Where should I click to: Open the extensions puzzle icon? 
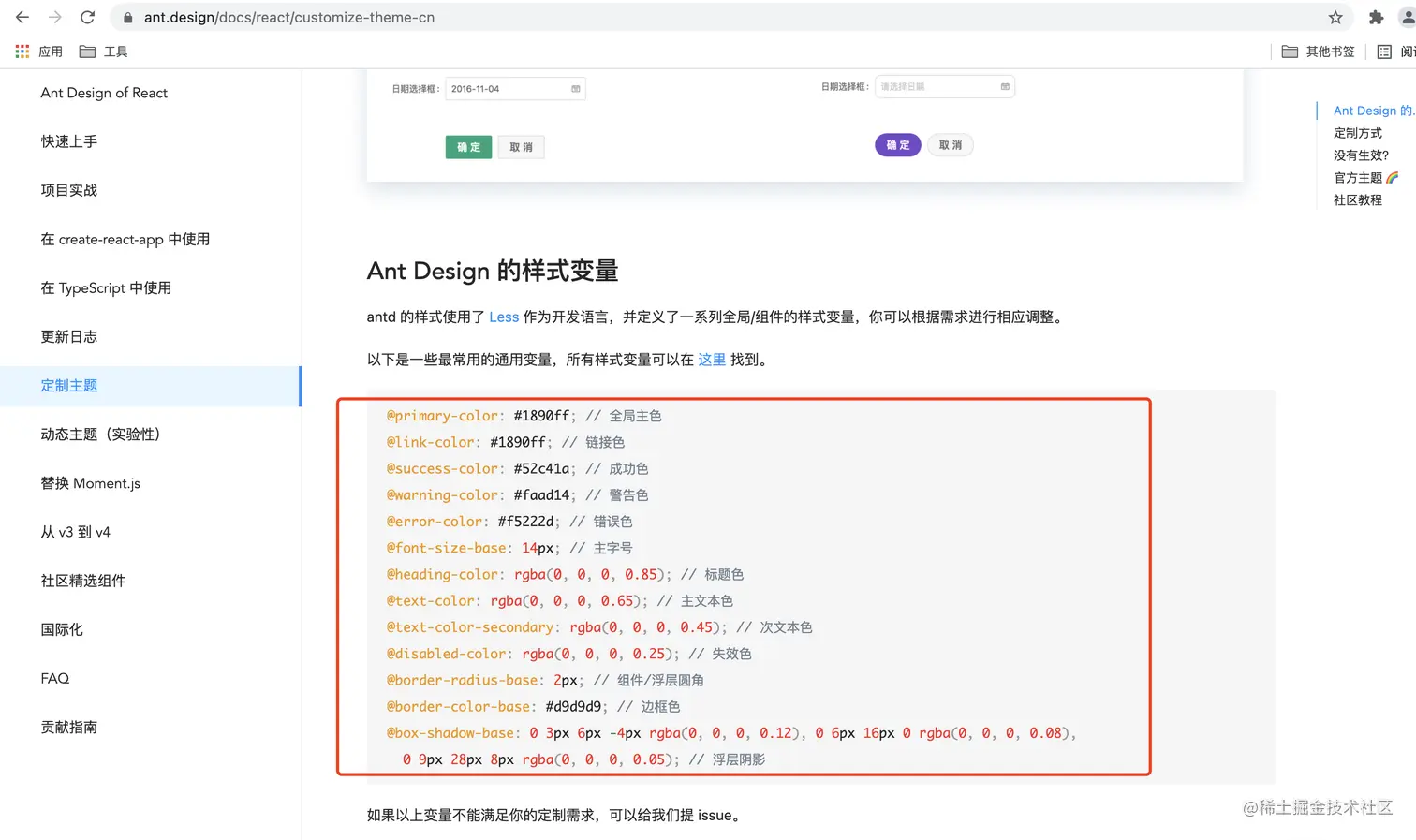coord(1376,17)
